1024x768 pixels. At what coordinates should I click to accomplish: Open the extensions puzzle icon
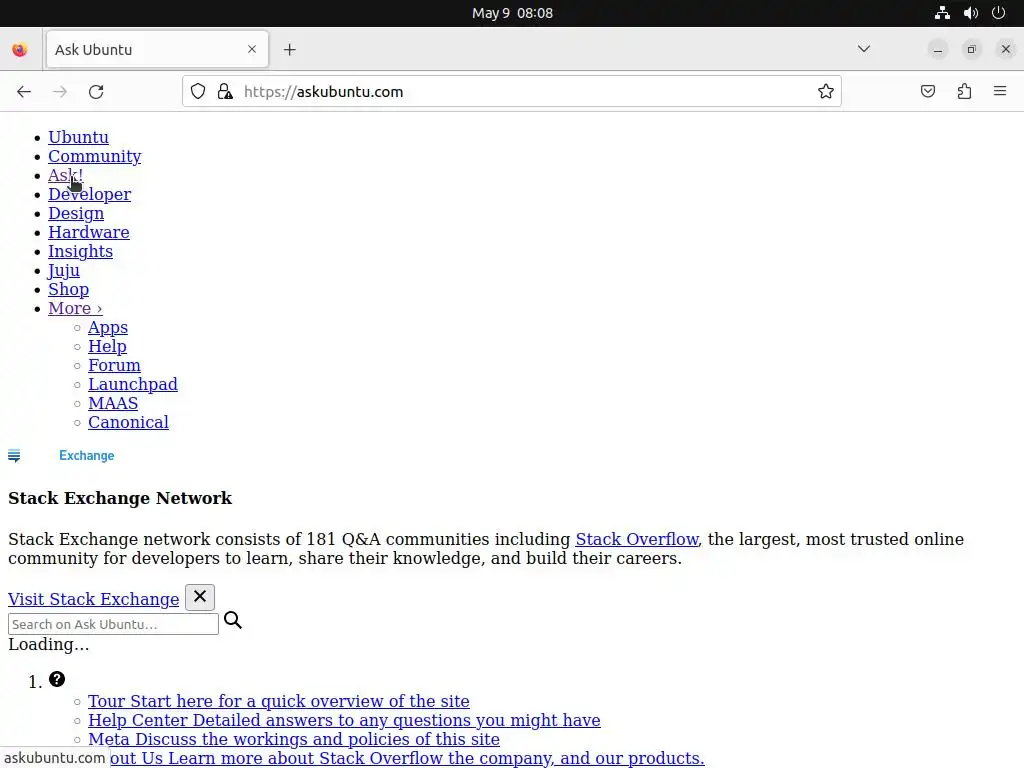964,91
